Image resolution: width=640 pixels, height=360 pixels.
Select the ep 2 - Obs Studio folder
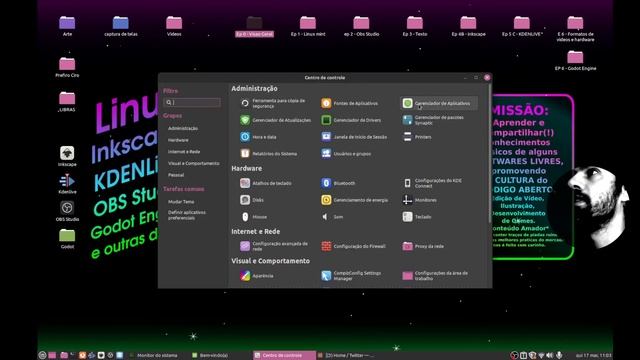(x=361, y=27)
